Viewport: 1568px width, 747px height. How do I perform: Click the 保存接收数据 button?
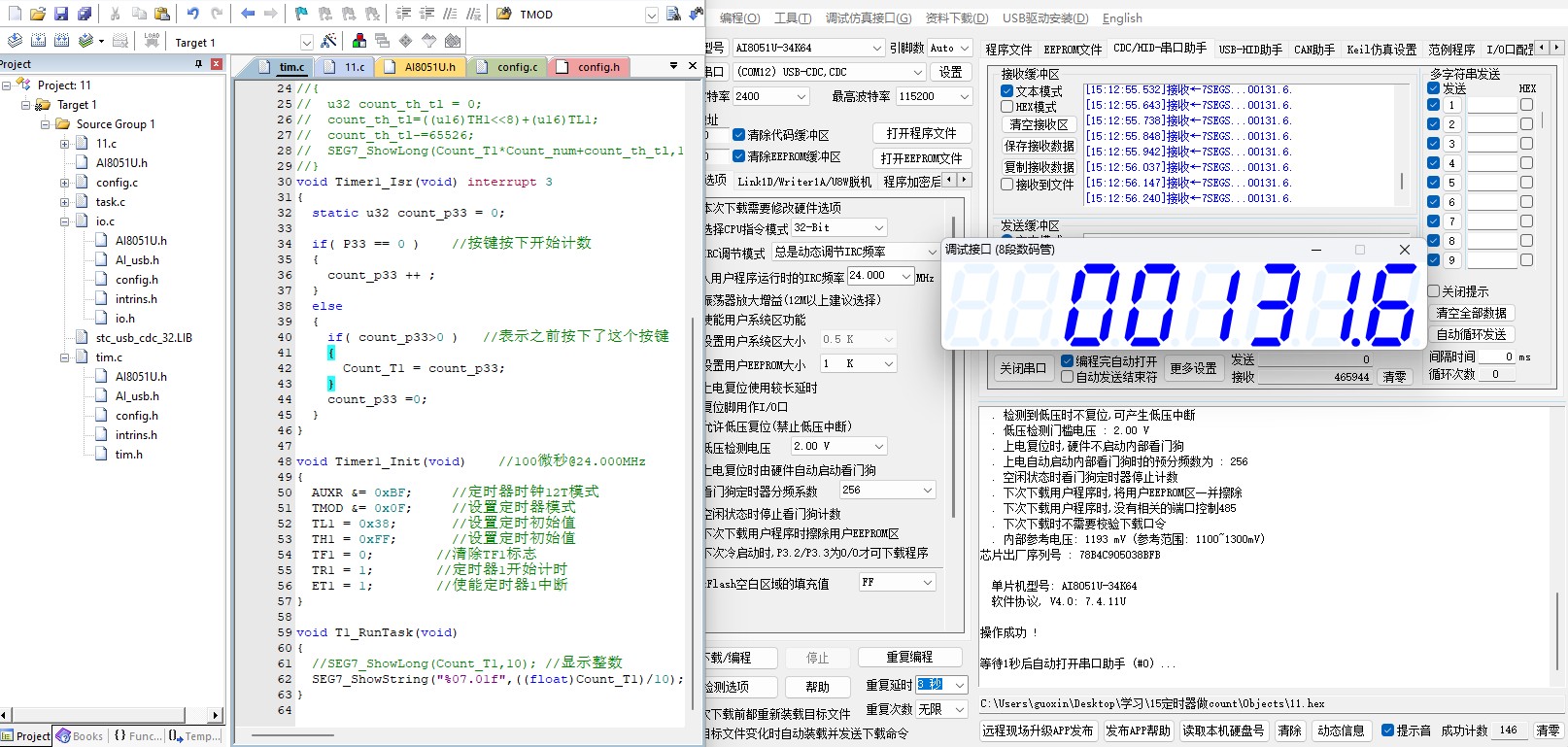click(x=1039, y=146)
